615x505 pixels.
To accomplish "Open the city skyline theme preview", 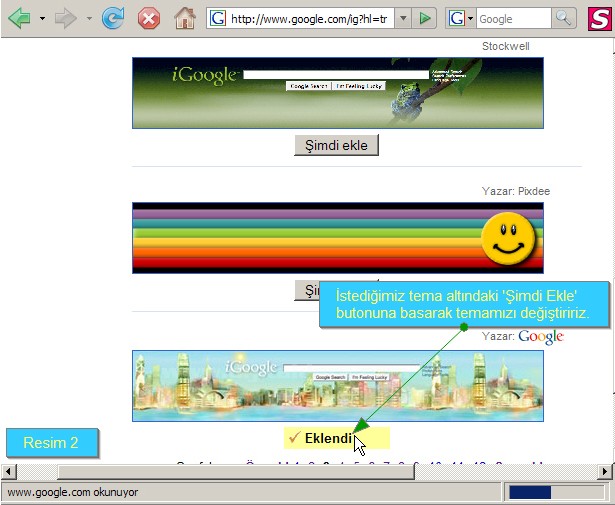I will 338,386.
